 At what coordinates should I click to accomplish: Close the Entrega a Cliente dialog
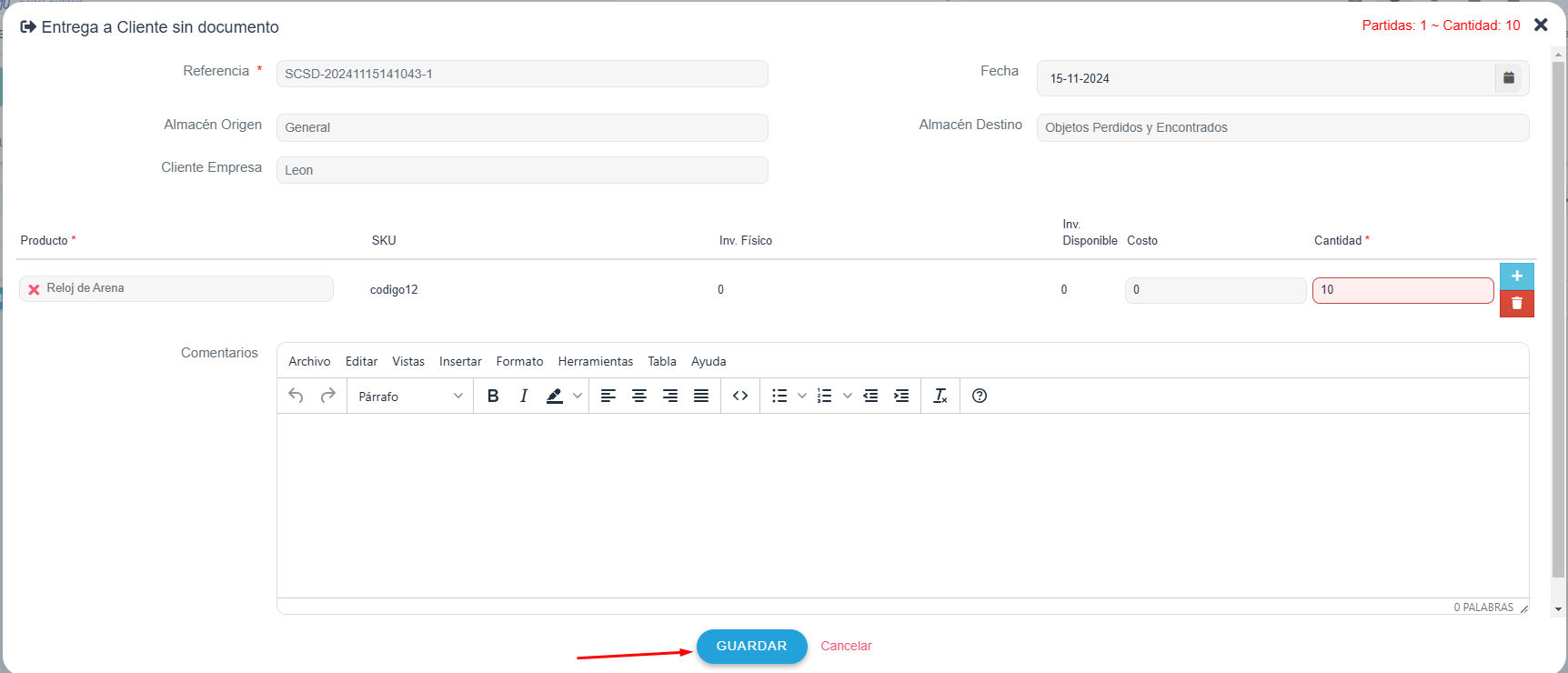(x=1541, y=25)
